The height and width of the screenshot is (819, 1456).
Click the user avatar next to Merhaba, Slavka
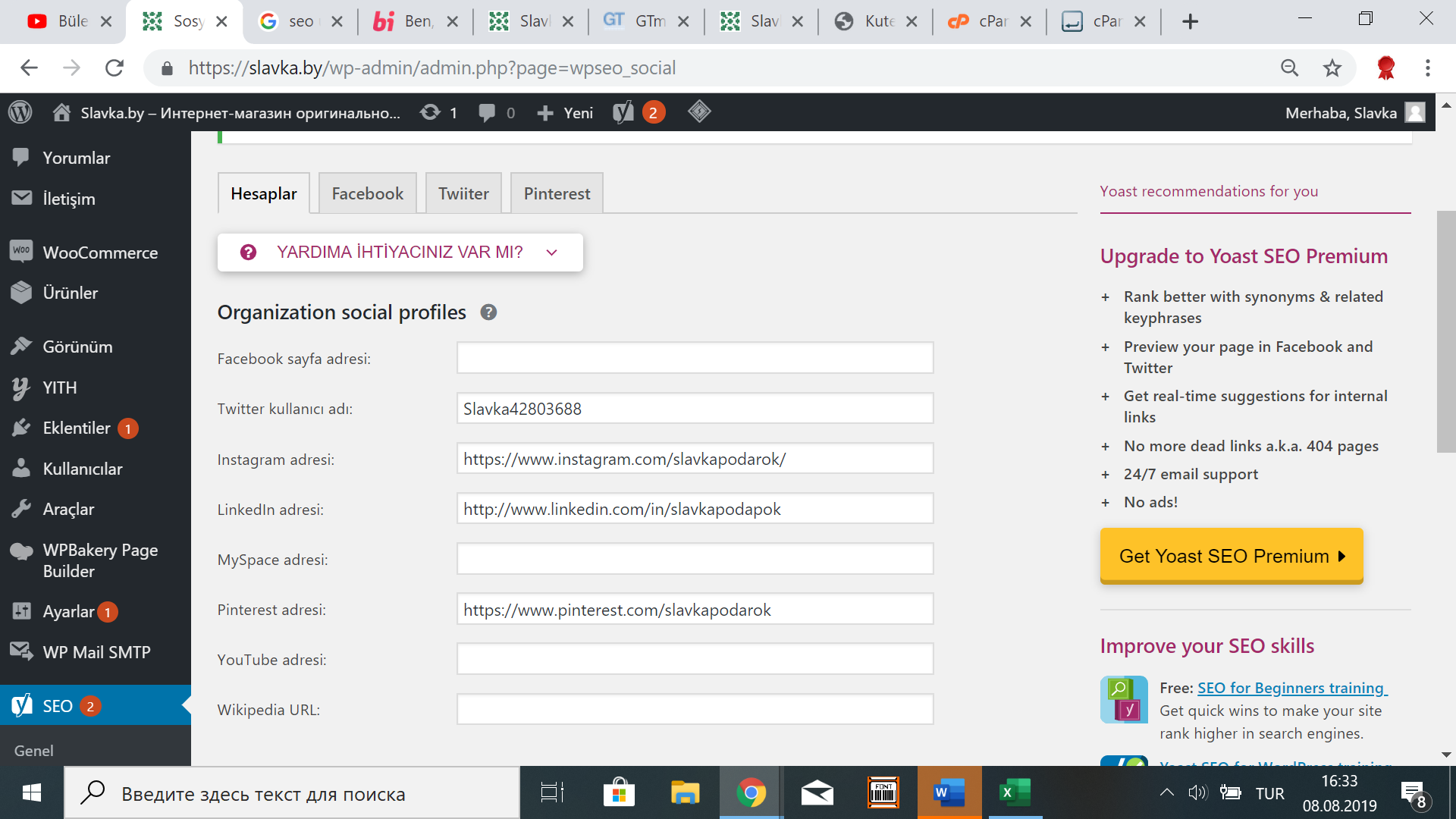tap(1415, 112)
